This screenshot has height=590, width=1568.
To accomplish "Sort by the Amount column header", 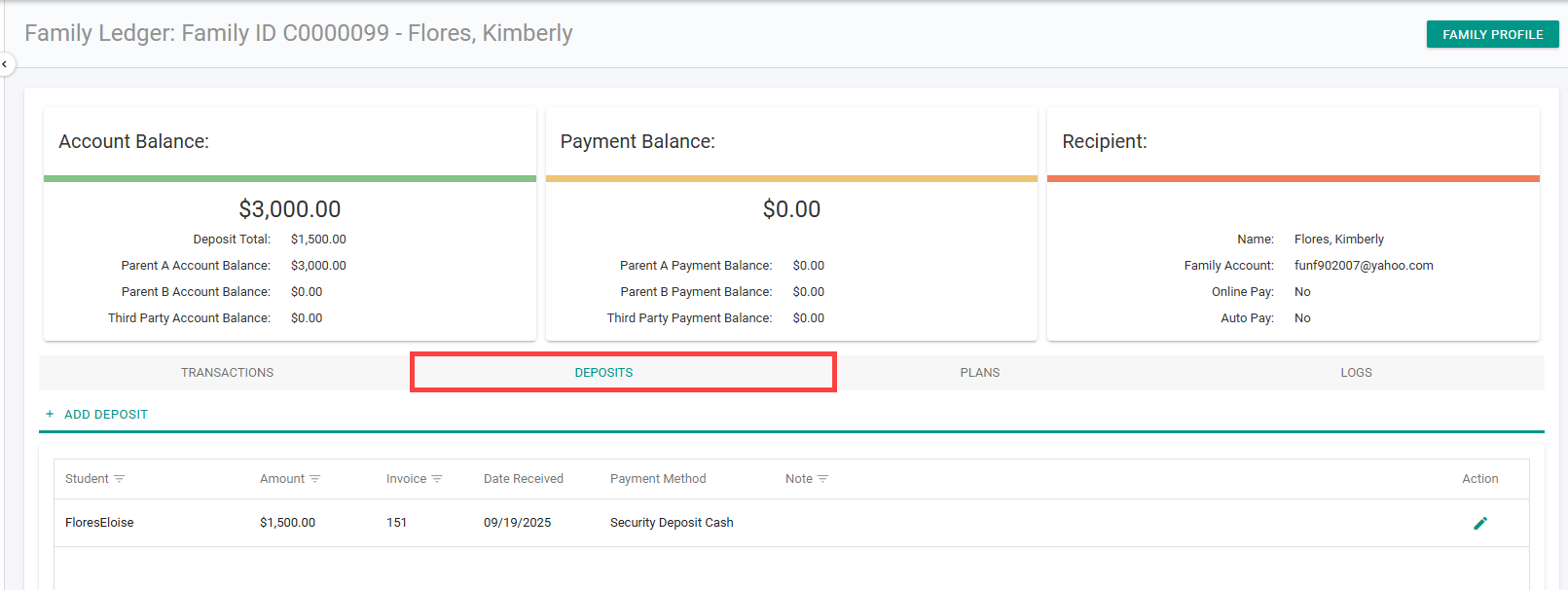I will point(282,479).
